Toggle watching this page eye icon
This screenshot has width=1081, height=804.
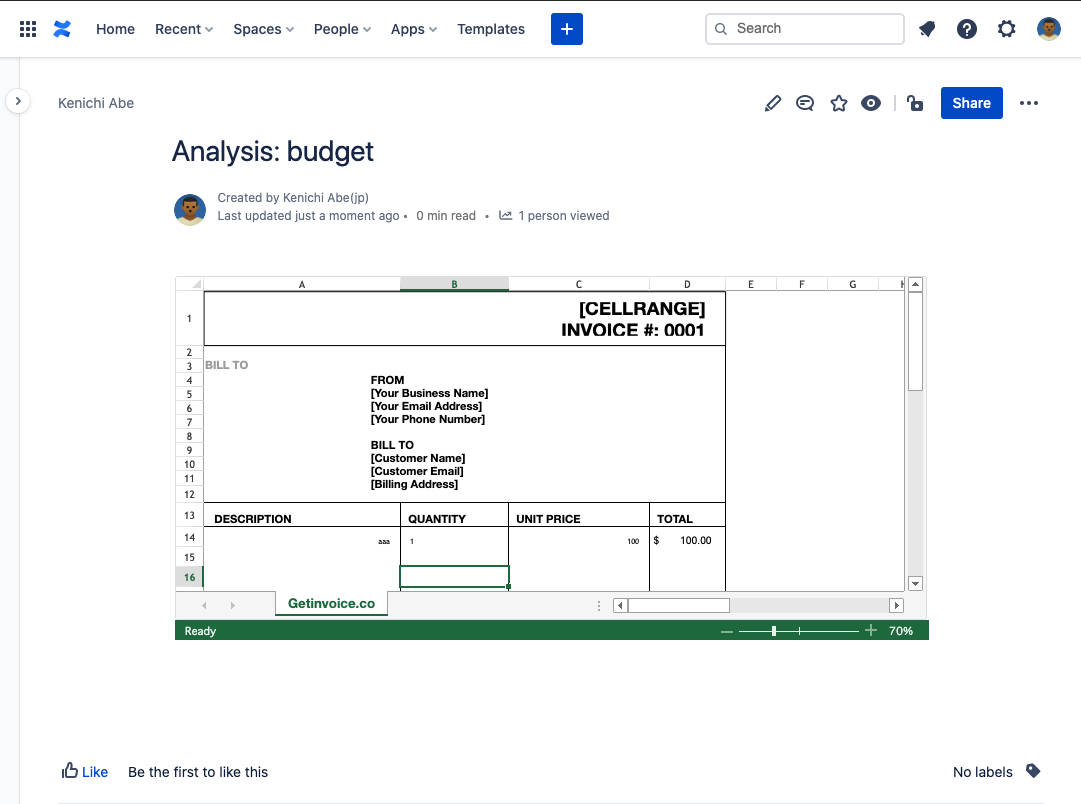coord(871,103)
